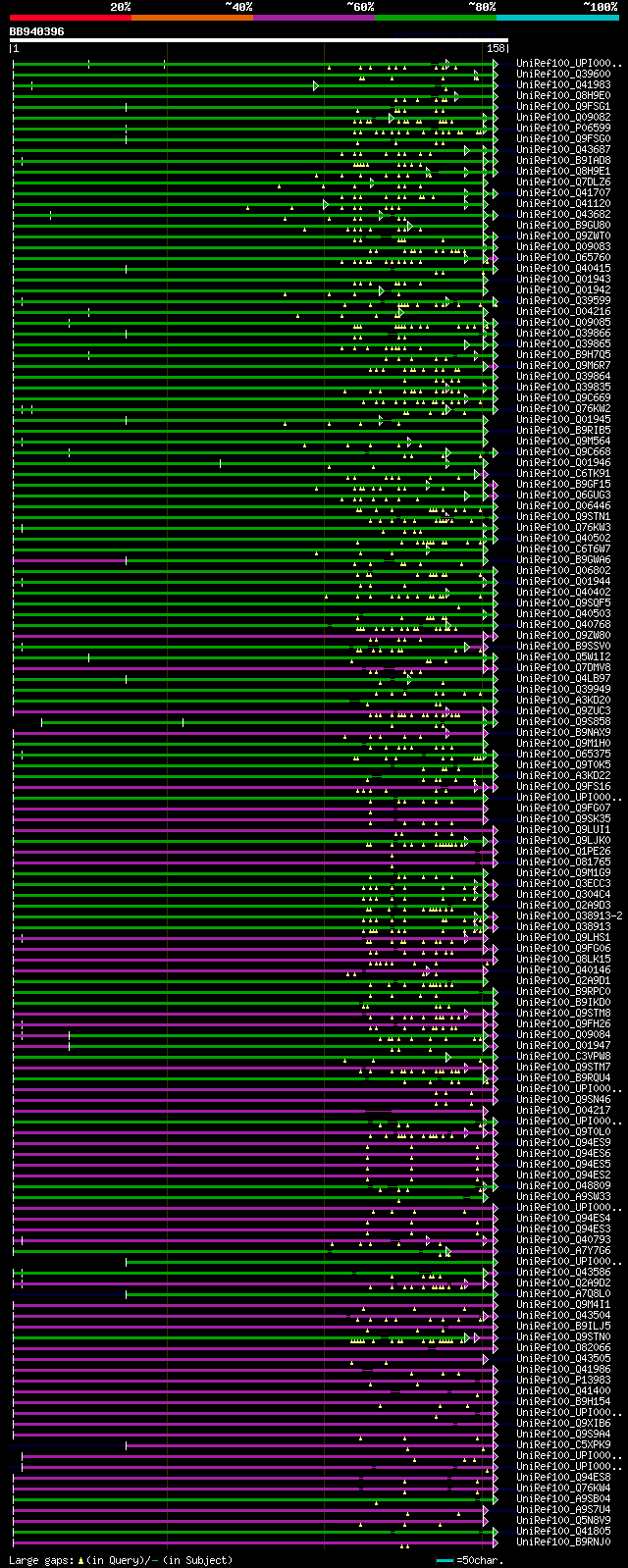Click the UniRef100_Q39866 label
Image resolution: width=628 pixels, height=1568 pixels.
tap(563, 334)
